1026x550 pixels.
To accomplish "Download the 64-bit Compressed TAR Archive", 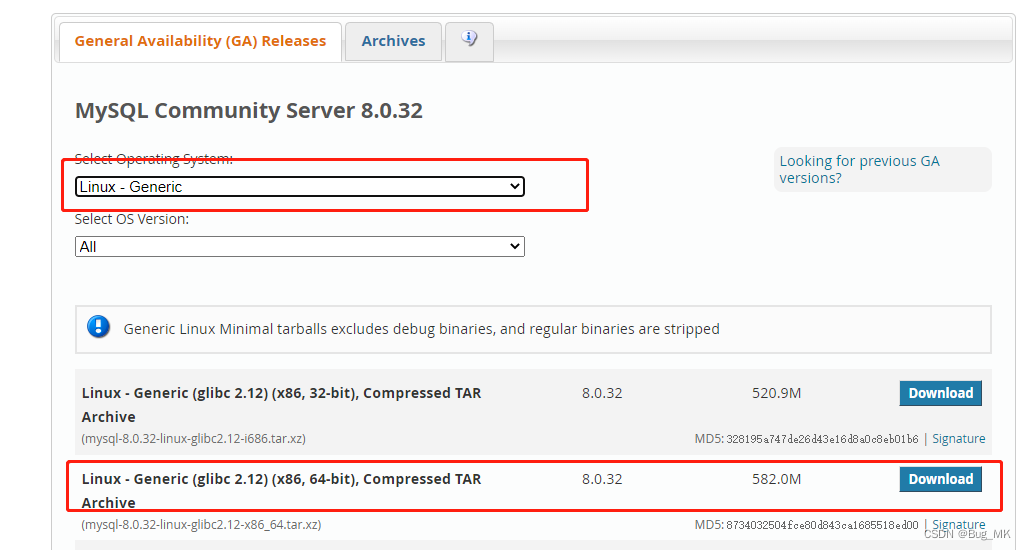I will tap(940, 479).
